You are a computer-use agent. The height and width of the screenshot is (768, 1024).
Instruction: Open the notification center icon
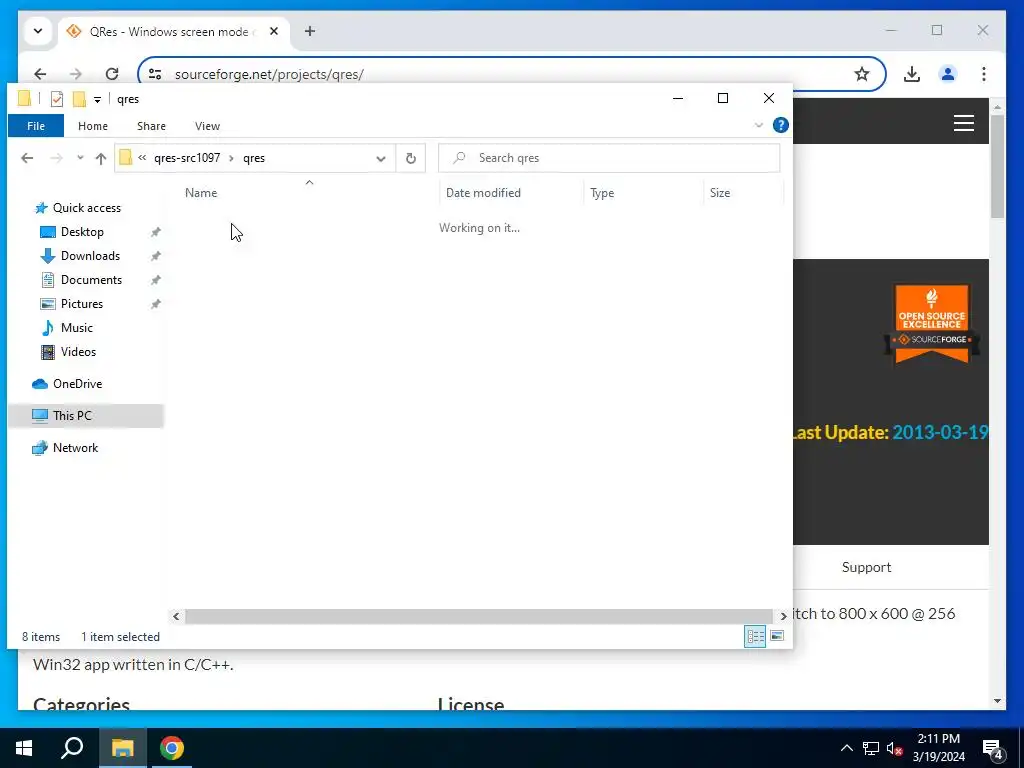(x=993, y=750)
